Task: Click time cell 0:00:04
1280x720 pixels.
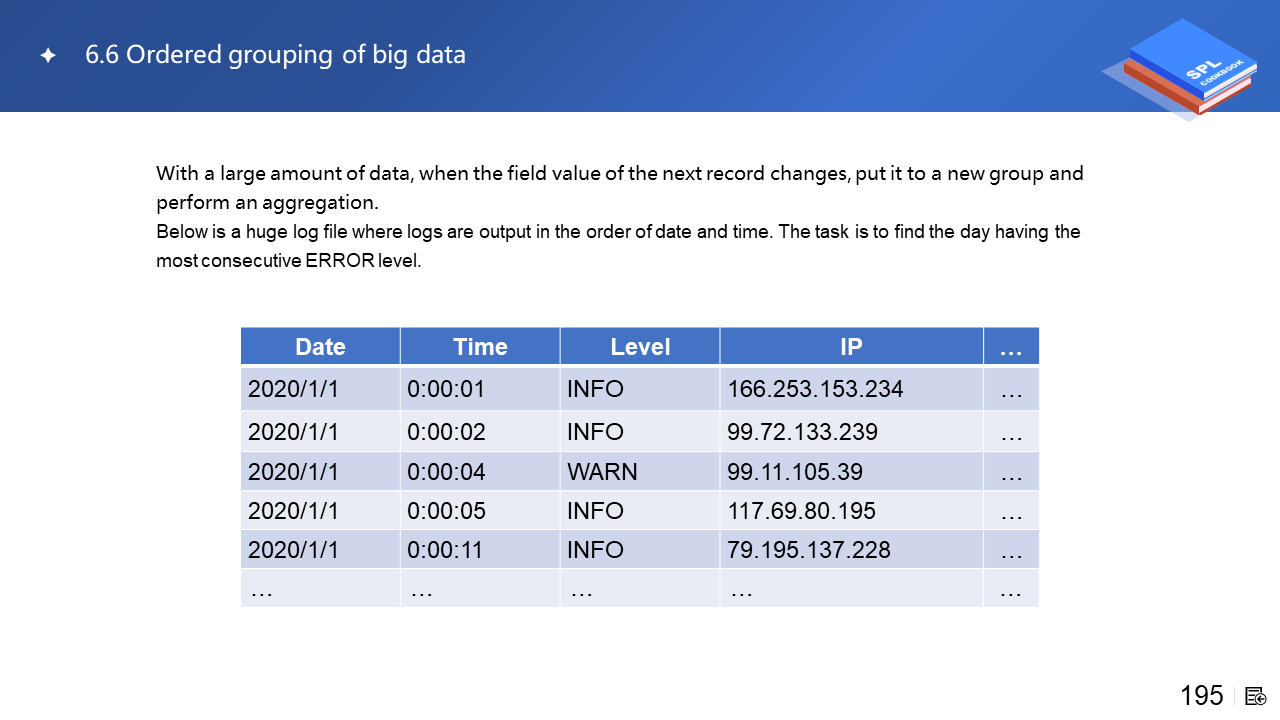Action: [x=446, y=472]
